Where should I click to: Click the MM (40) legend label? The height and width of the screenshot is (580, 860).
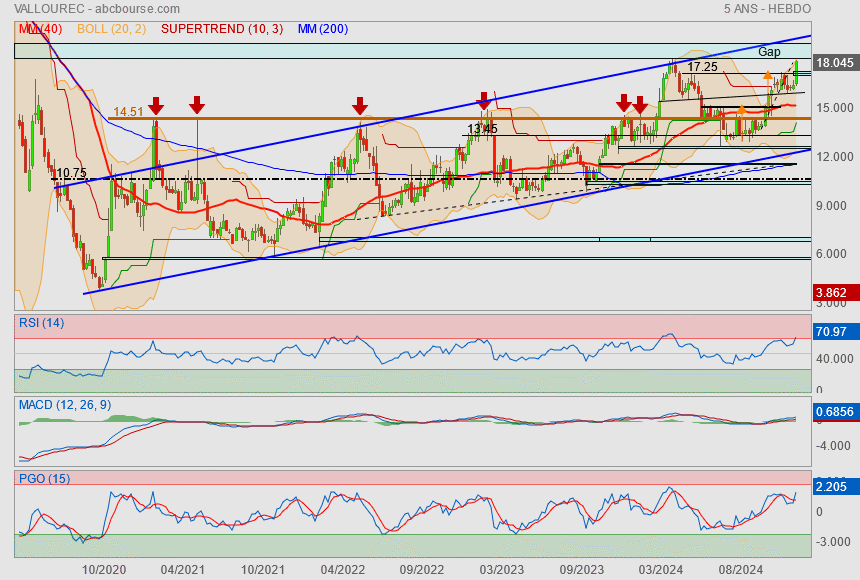[x=41, y=29]
